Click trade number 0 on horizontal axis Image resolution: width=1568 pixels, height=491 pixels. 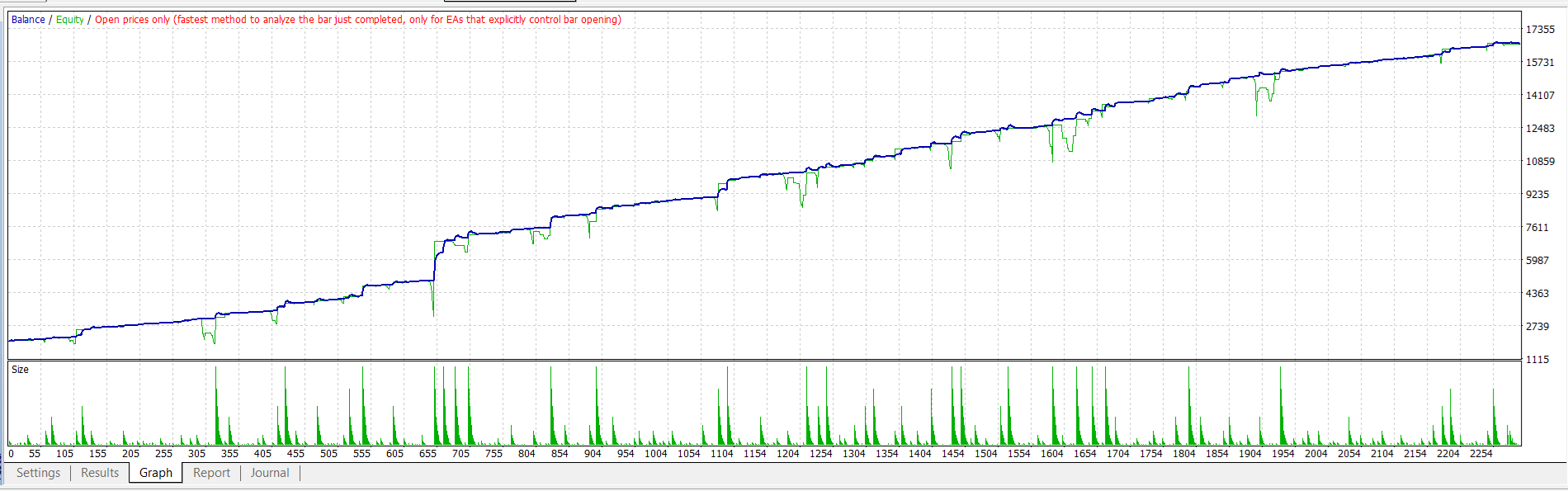click(x=11, y=454)
